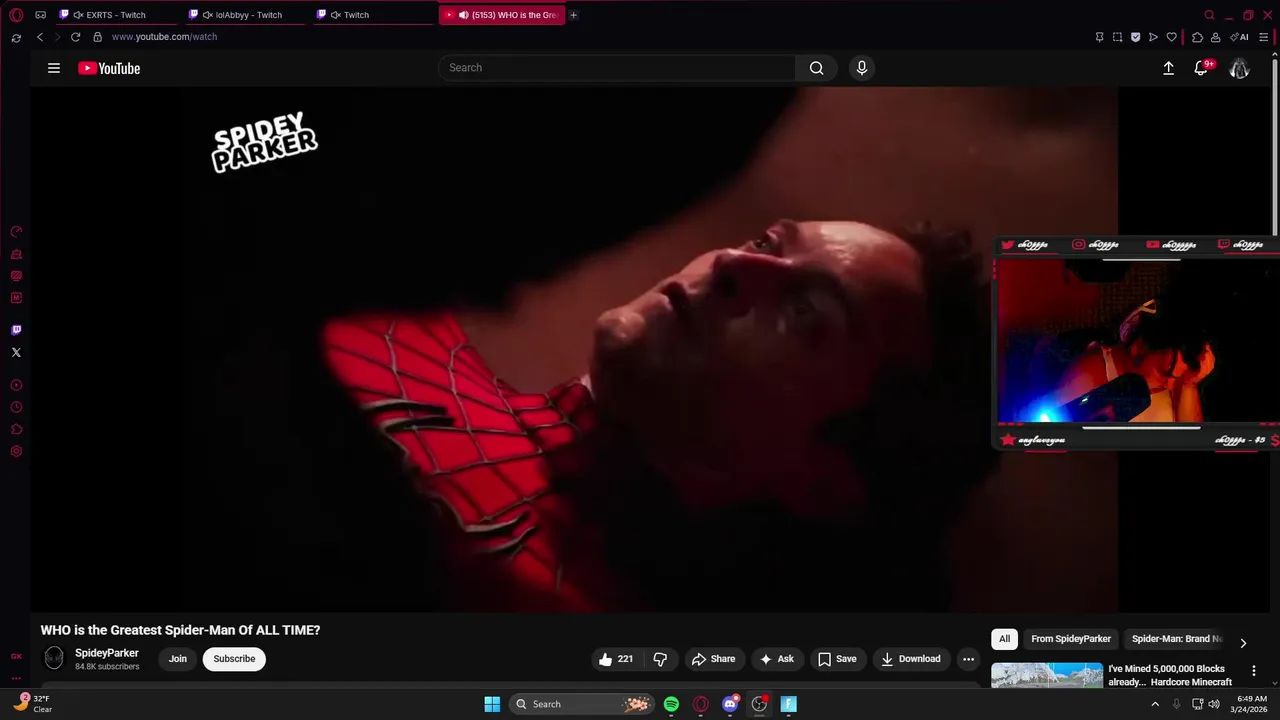
Task: Open the SpideyParker channel name link
Action: pyautogui.click(x=107, y=653)
